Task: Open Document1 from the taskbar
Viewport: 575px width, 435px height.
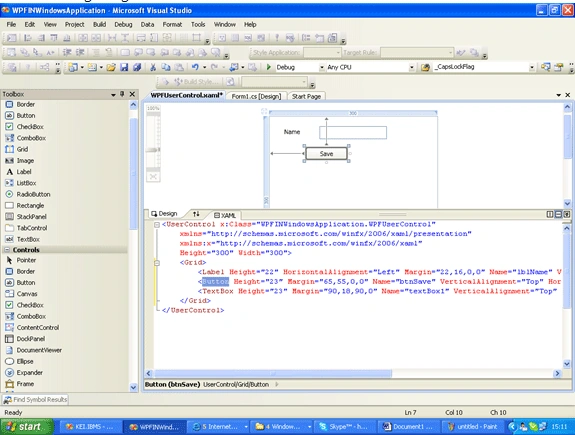Action: point(409,427)
